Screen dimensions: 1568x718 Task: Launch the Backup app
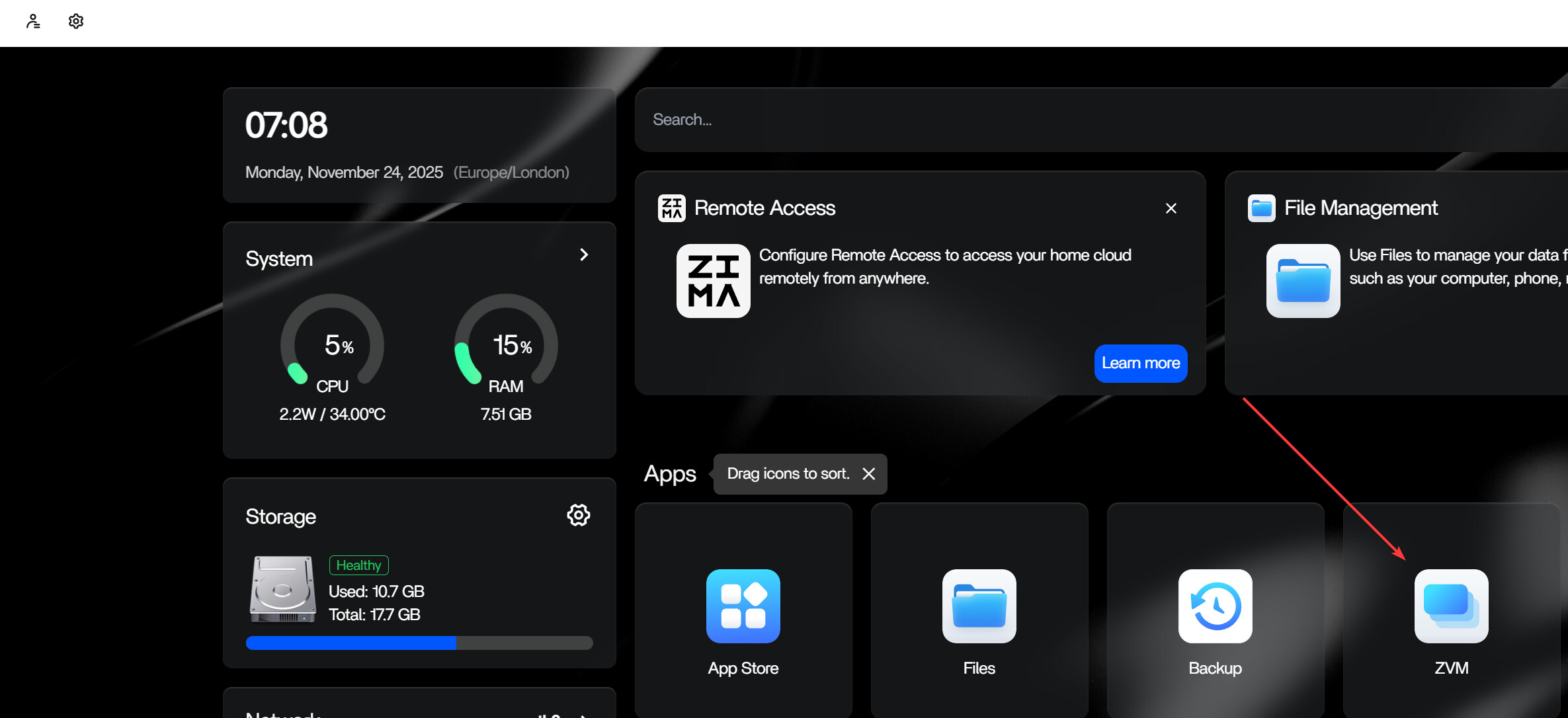pyautogui.click(x=1215, y=606)
